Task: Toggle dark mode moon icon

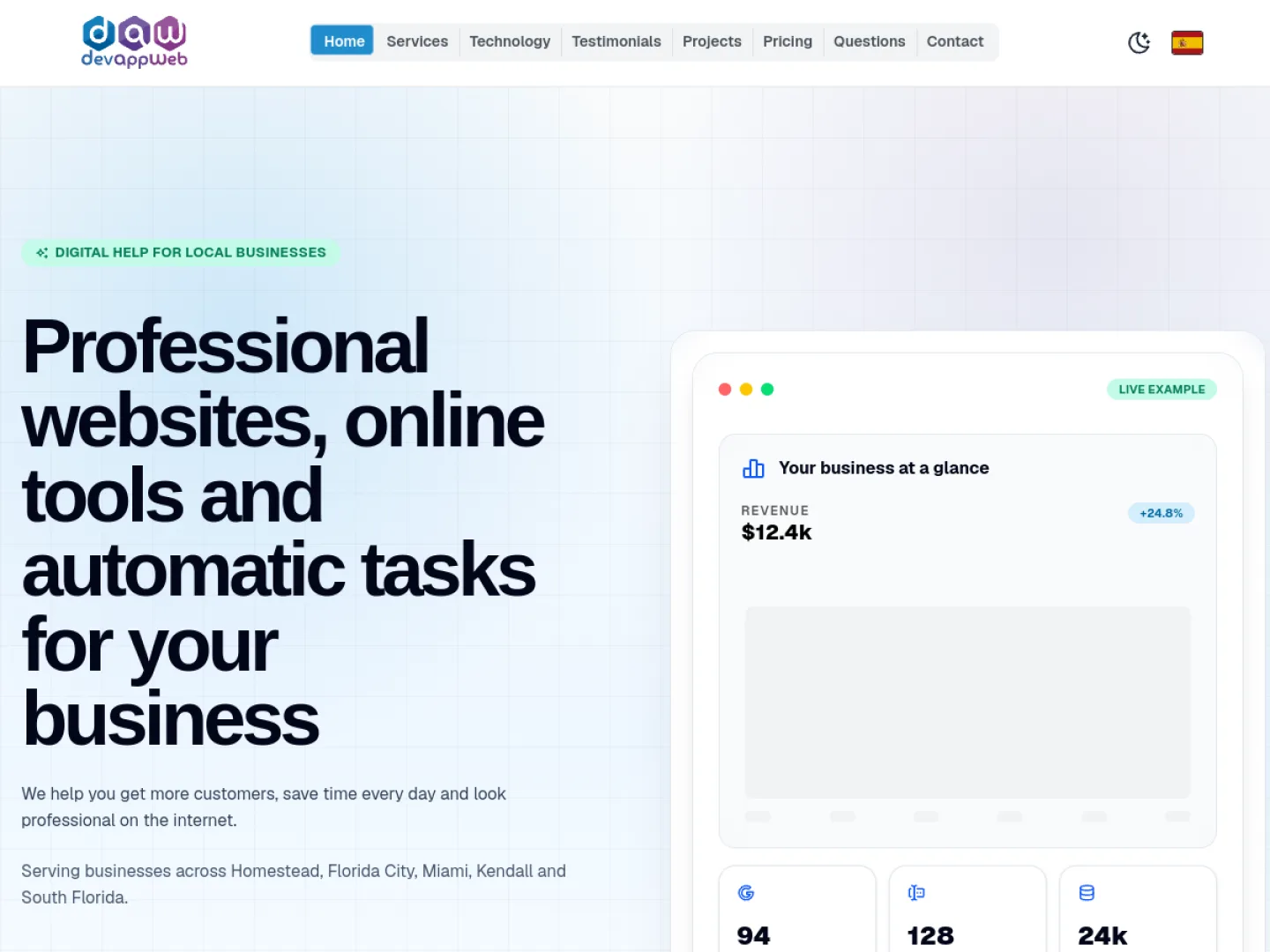Action: tap(1139, 42)
